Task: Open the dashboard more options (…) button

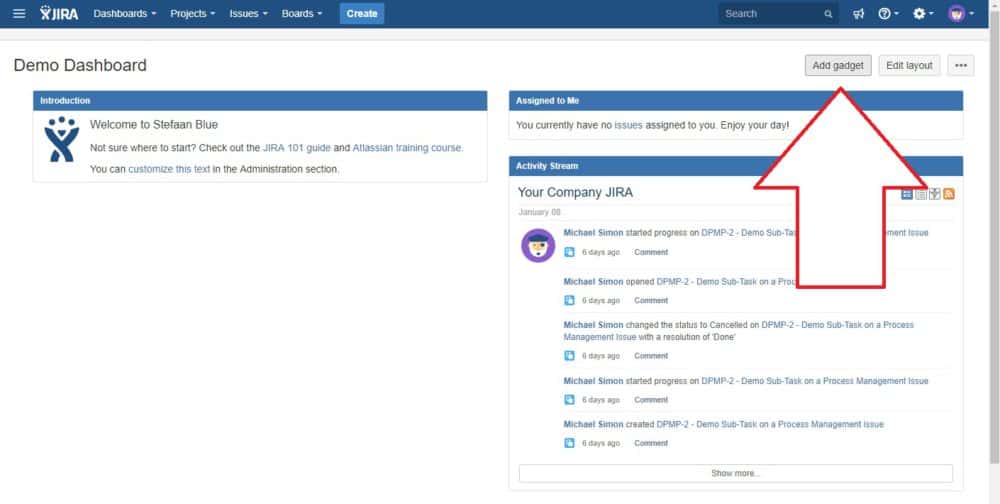Action: click(960, 65)
